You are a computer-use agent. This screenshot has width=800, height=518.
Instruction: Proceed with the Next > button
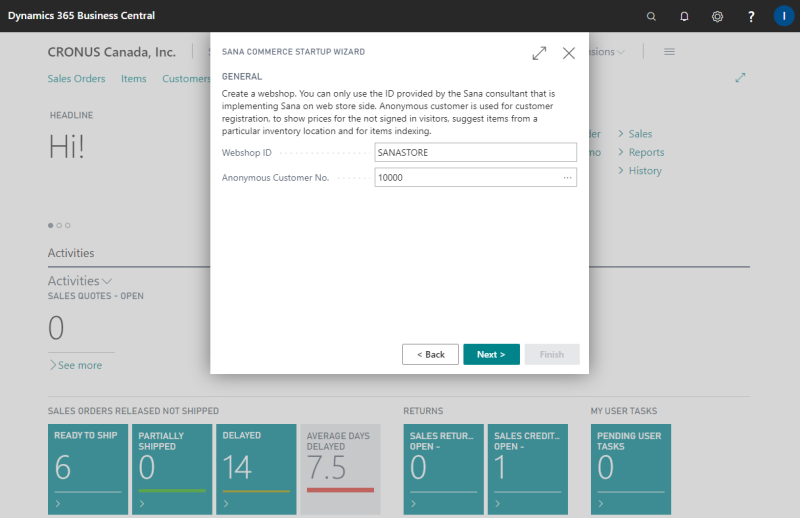pyautogui.click(x=491, y=354)
